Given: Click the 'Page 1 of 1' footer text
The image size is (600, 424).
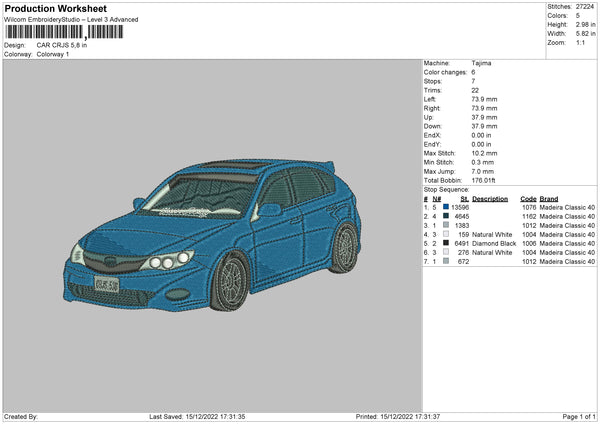Looking at the screenshot, I should pyautogui.click(x=579, y=417).
